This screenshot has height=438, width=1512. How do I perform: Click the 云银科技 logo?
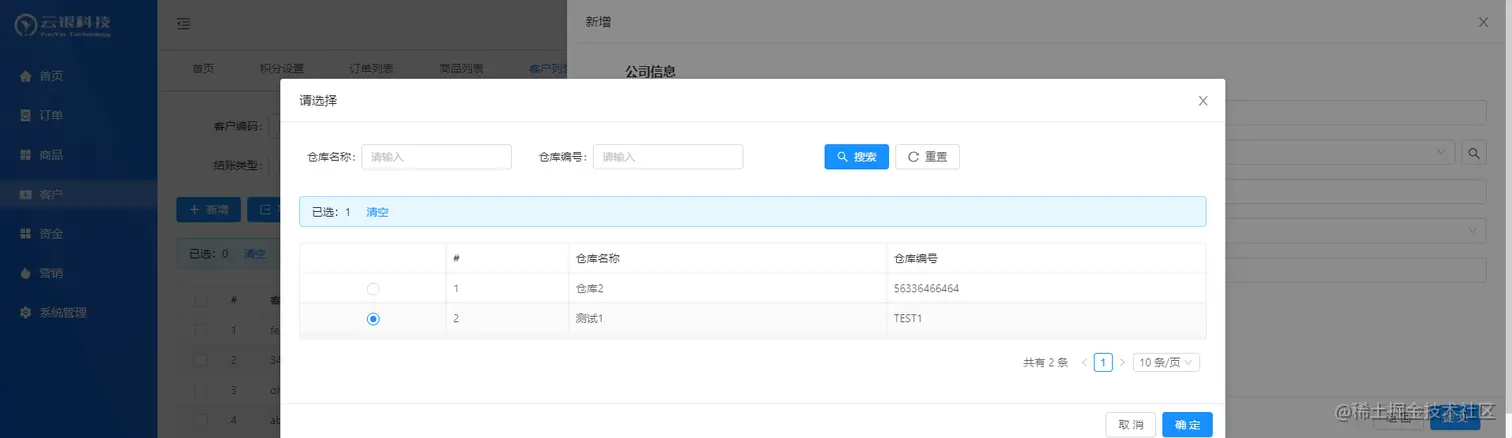pyautogui.click(x=63, y=25)
